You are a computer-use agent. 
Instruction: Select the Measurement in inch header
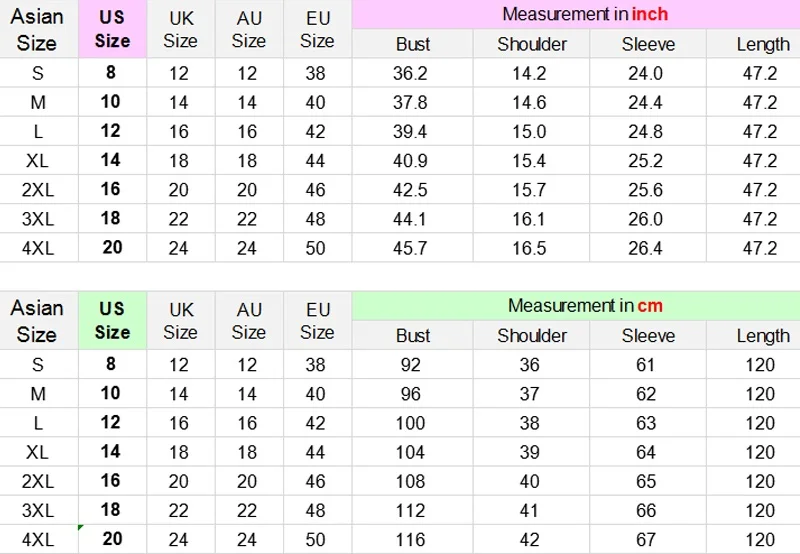tap(585, 14)
